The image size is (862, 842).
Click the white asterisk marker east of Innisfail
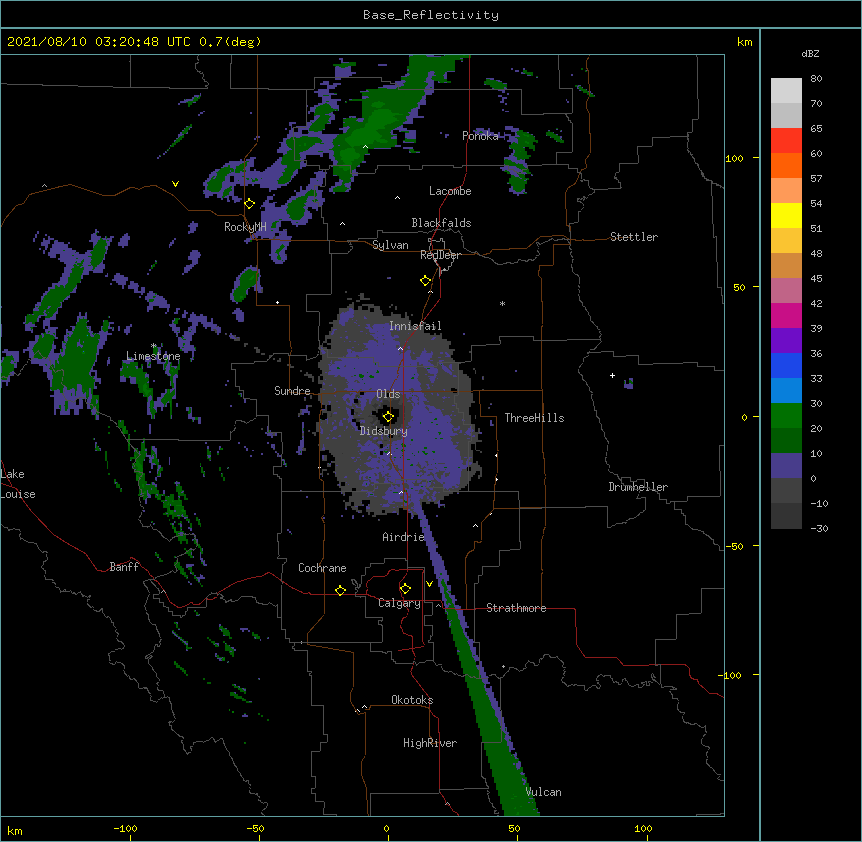coord(502,304)
